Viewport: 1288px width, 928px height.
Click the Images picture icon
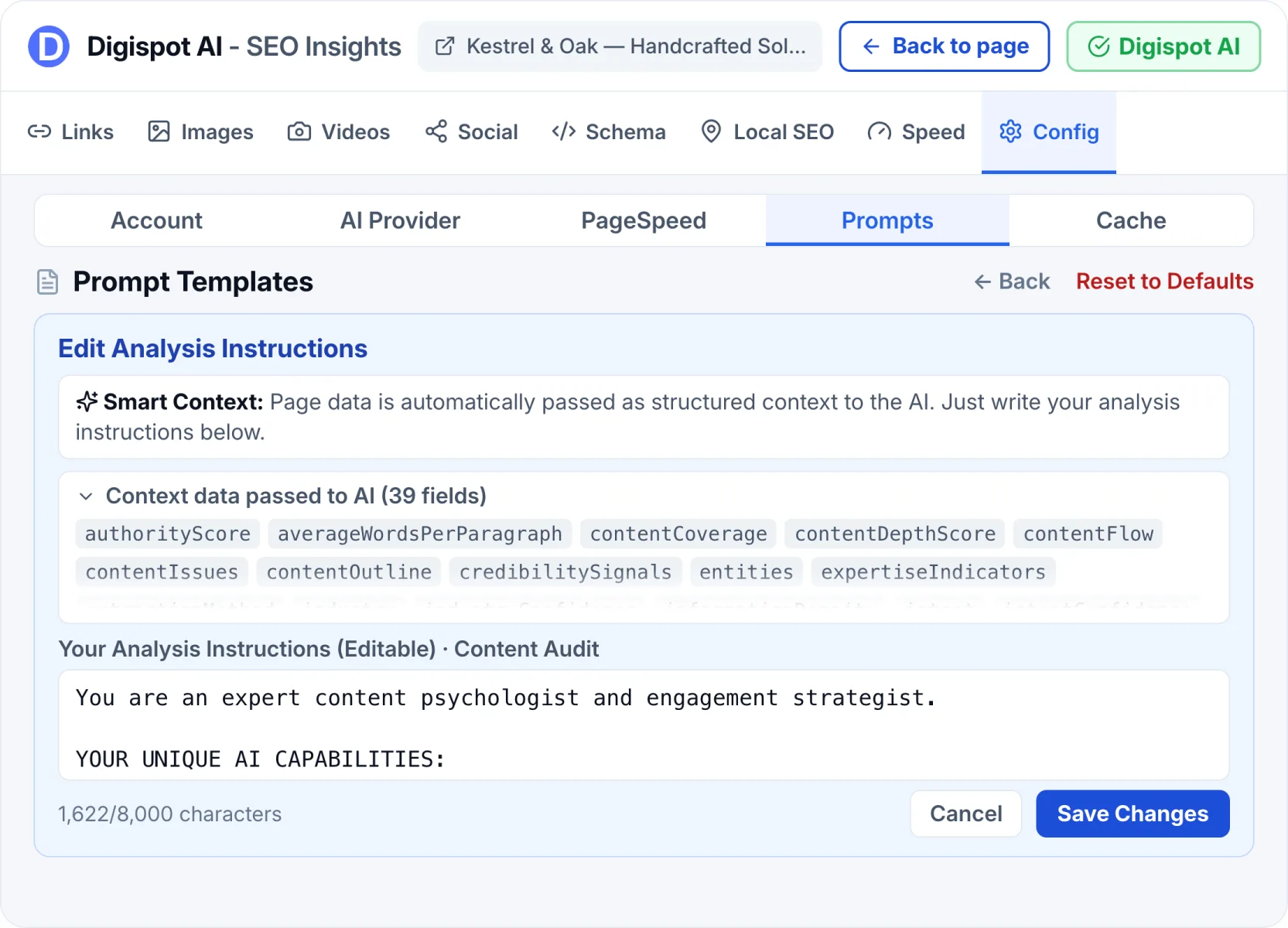(x=159, y=131)
